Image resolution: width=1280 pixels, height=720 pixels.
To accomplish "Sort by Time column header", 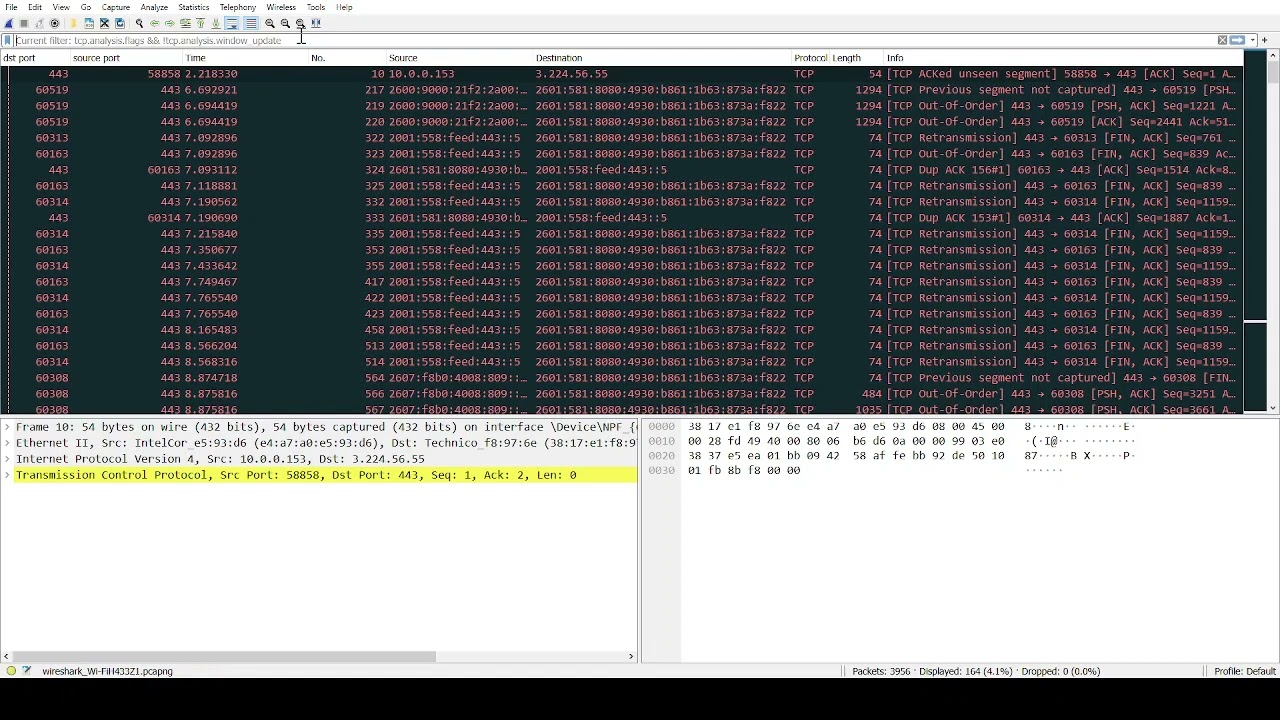I will 245,58.
